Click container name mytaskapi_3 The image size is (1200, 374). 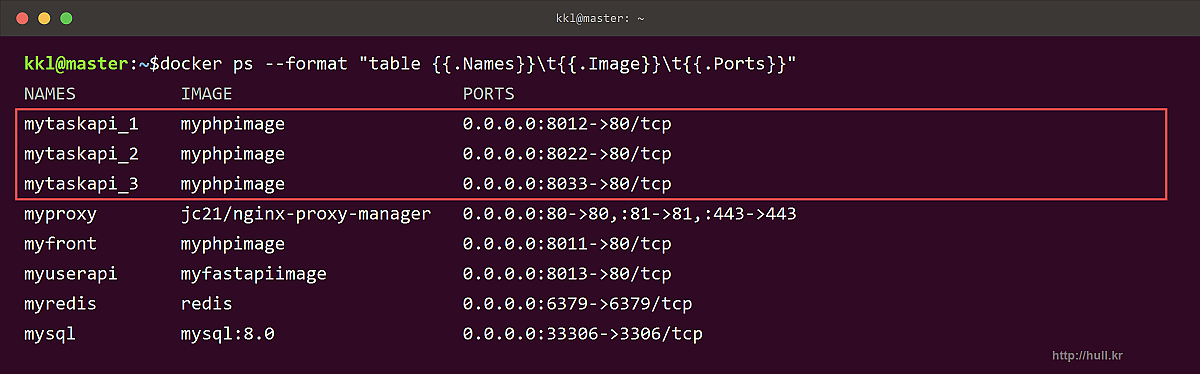[x=81, y=184]
